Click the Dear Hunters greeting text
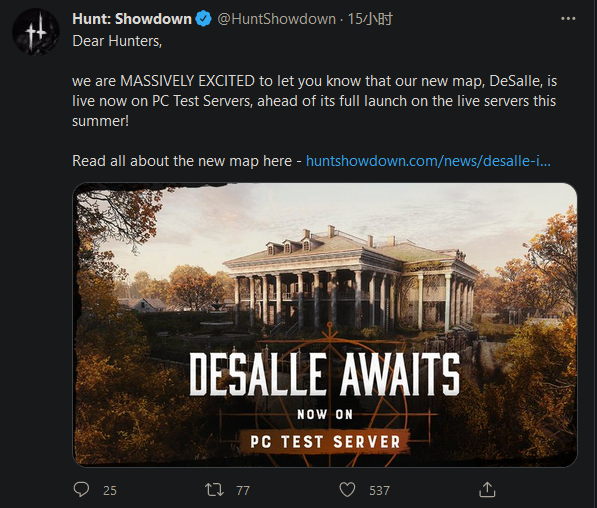The height and width of the screenshot is (508, 597). tap(117, 41)
